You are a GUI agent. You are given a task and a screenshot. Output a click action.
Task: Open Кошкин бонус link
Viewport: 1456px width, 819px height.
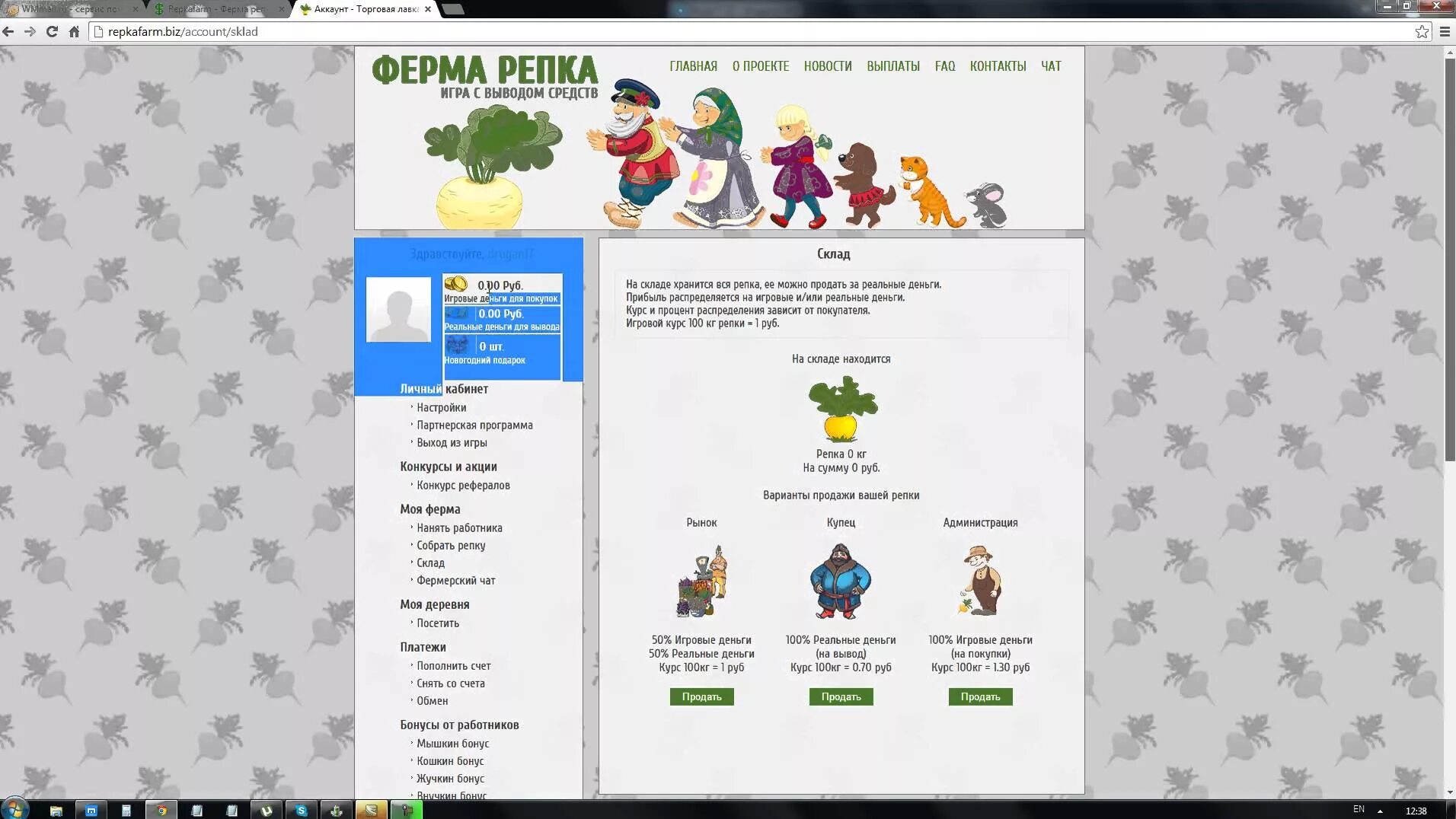coord(450,760)
